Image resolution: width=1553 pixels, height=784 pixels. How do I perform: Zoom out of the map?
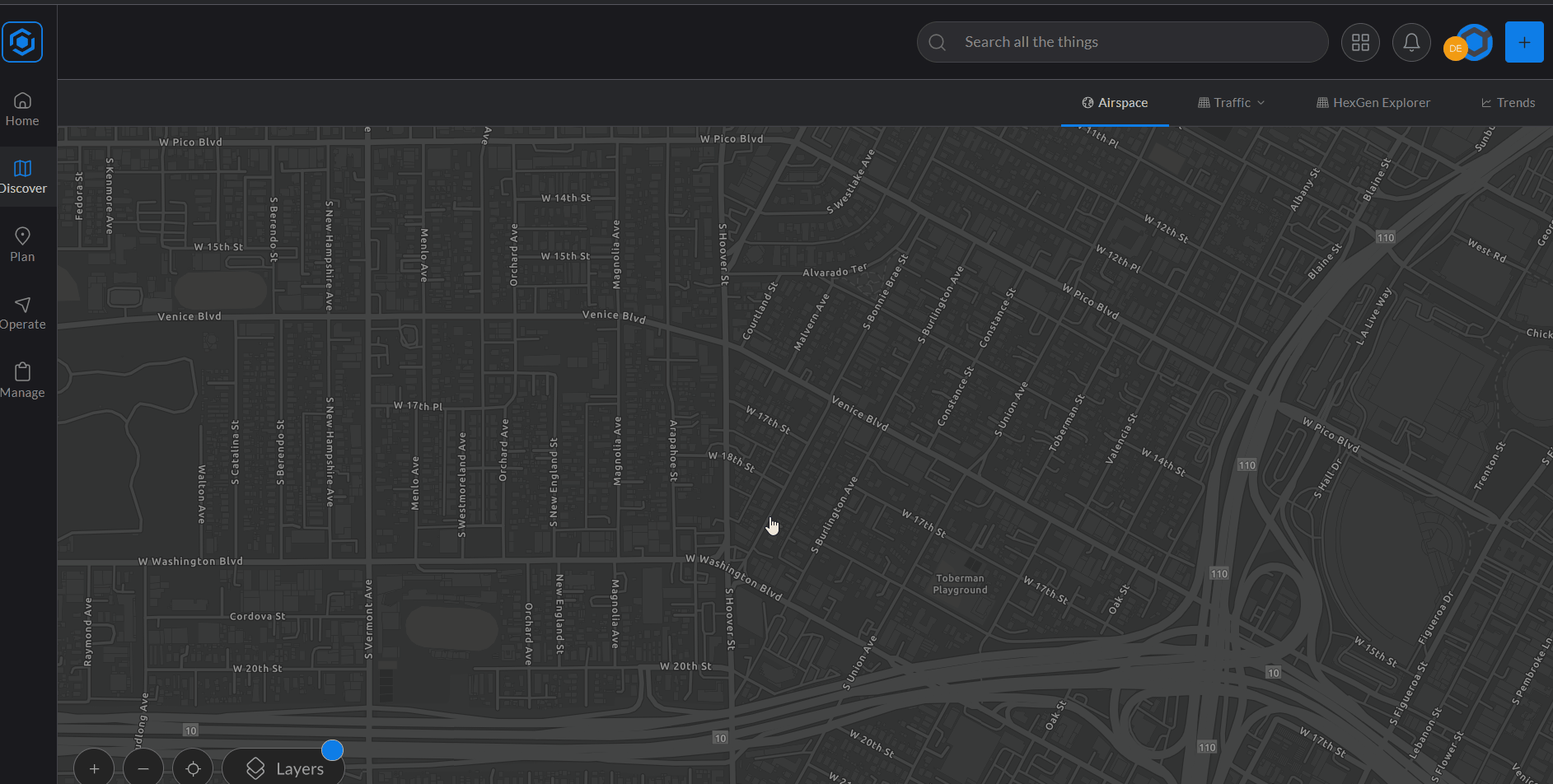pos(143,768)
